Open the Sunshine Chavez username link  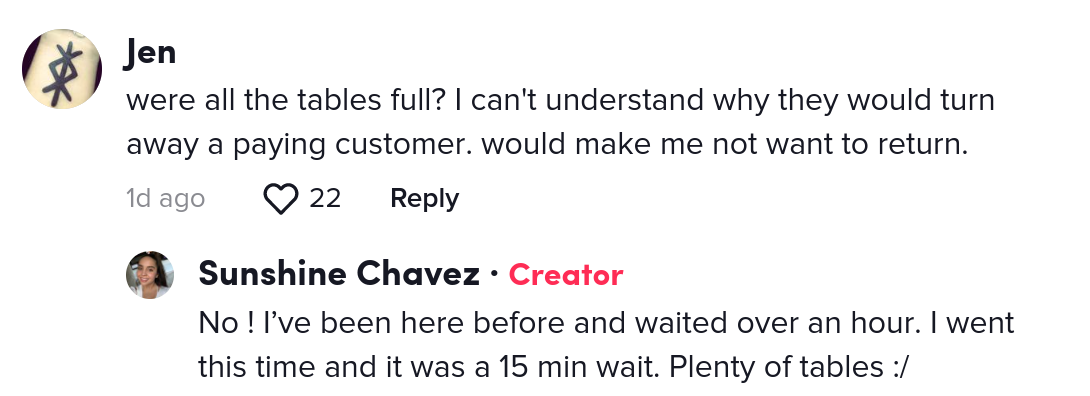[x=339, y=274]
